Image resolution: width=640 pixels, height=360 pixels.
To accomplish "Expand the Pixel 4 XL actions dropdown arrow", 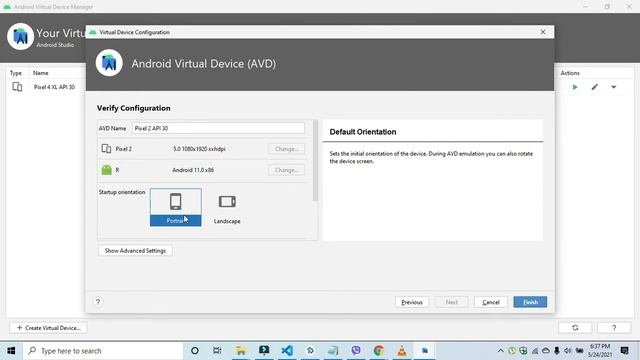I will point(613,87).
